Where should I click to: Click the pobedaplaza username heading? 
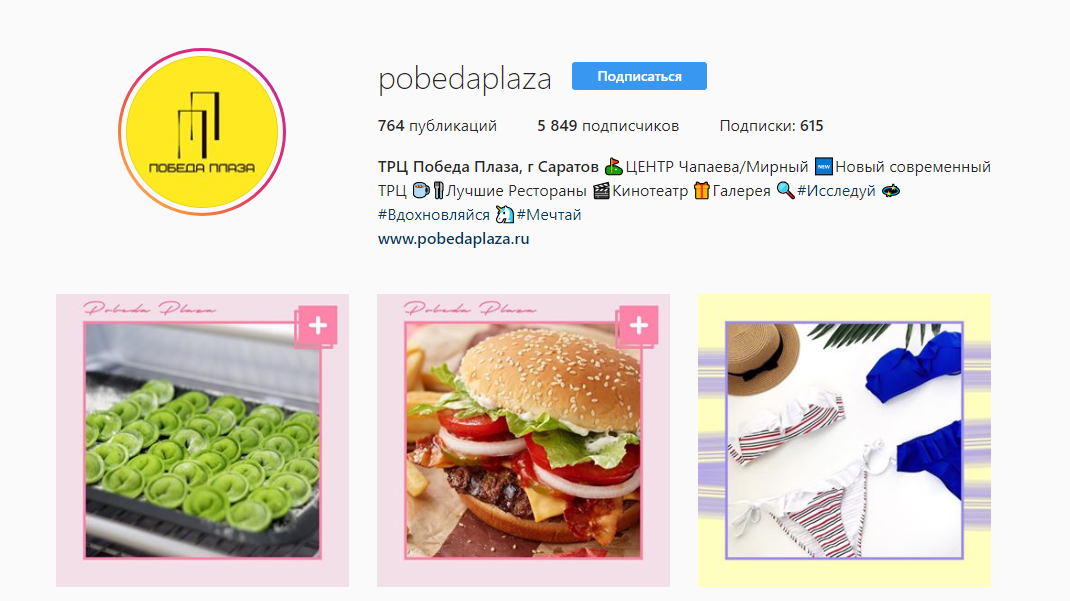[465, 79]
